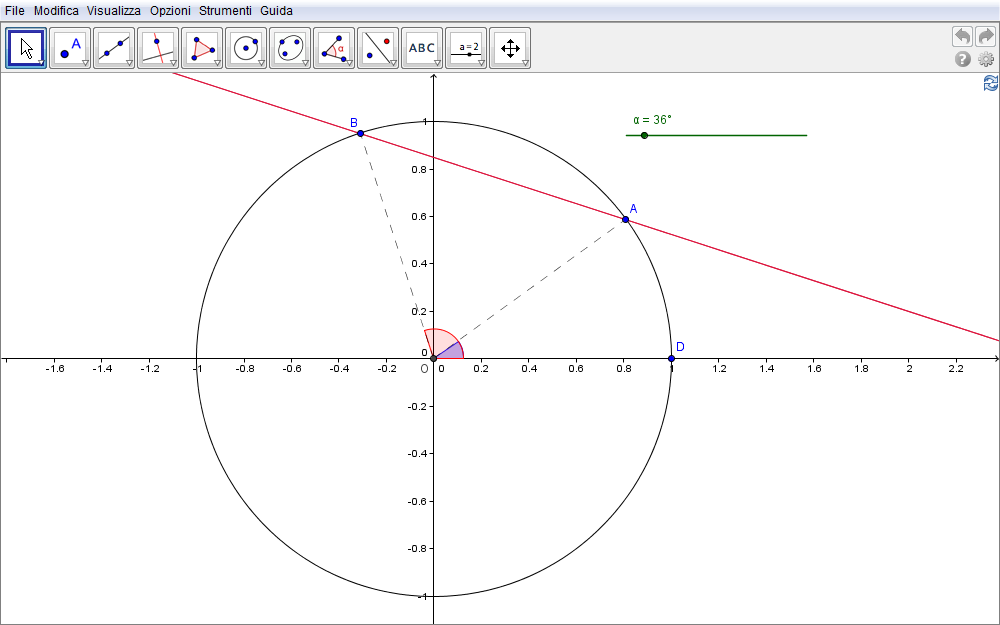Select the Move arrow tool
Viewport: 1000px width, 625px height.
click(27, 47)
